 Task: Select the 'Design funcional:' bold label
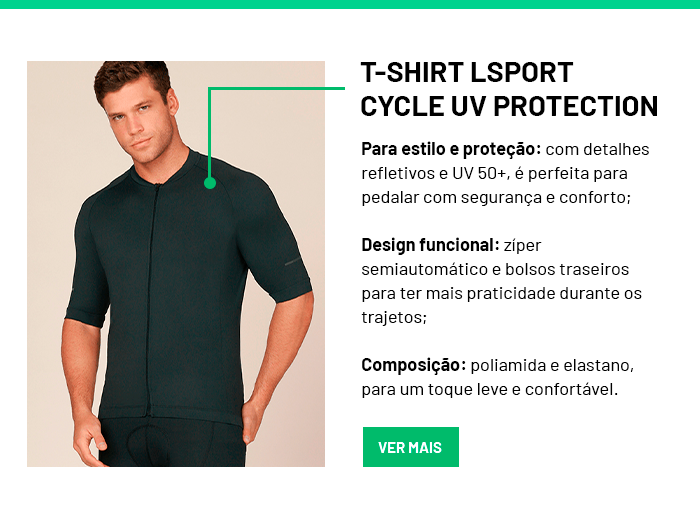pos(430,245)
